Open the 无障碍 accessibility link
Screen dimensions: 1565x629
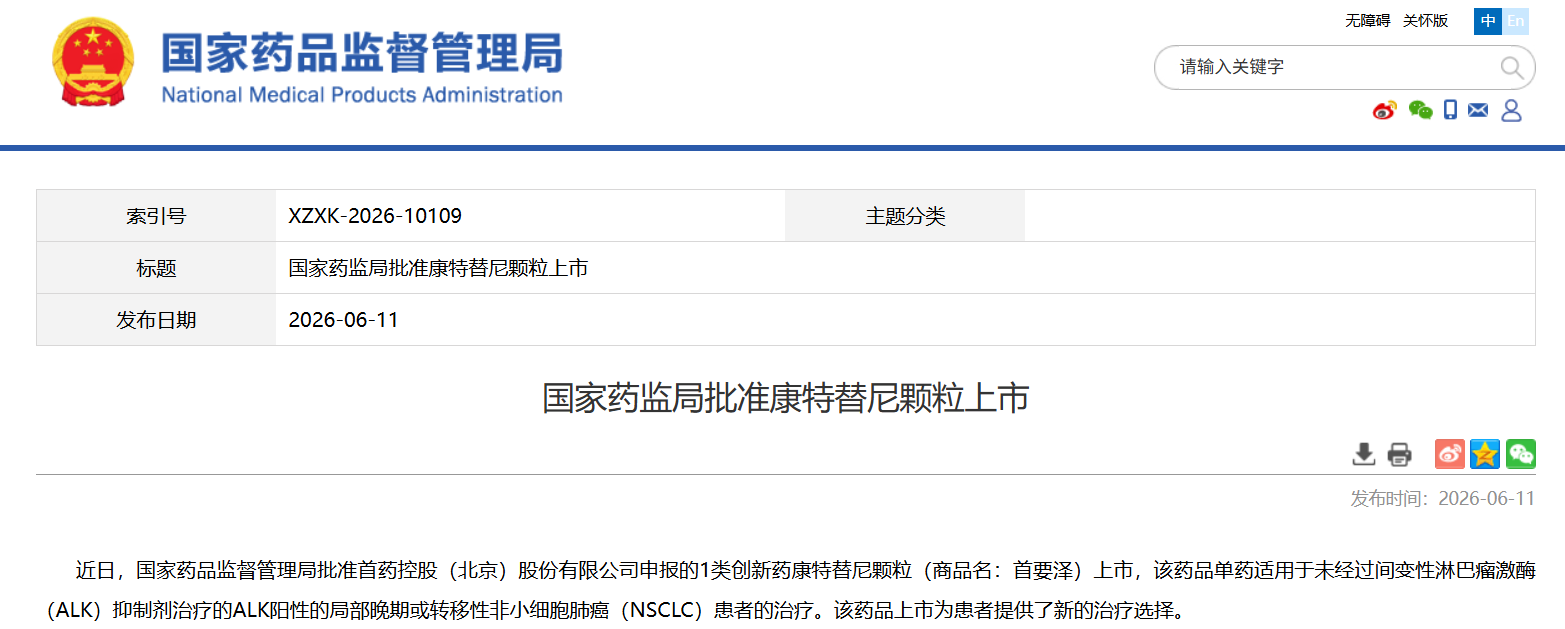[x=1367, y=20]
